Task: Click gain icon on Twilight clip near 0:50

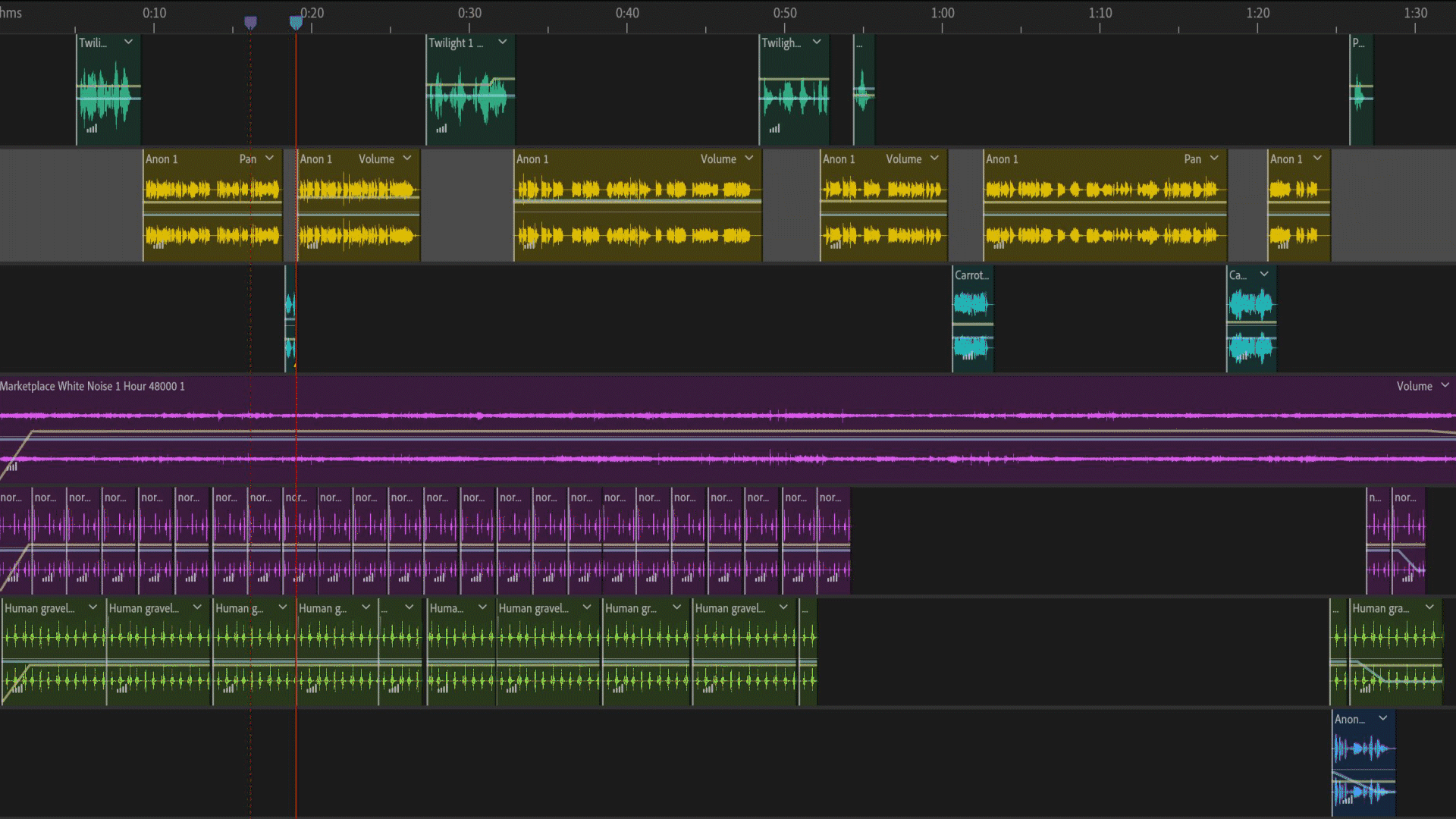Action: pos(774,129)
